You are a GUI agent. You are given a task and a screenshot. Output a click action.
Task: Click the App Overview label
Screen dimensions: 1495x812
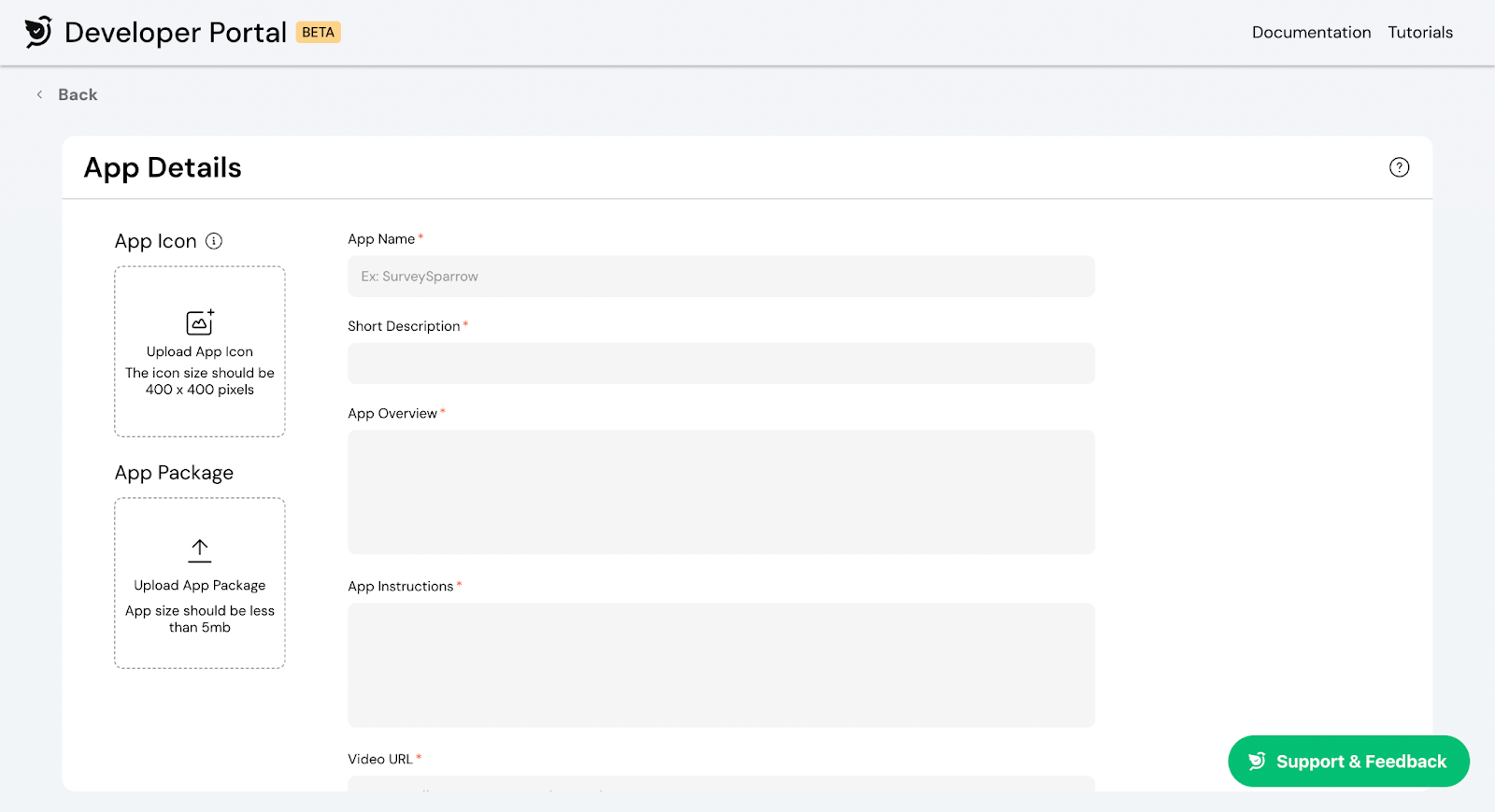coord(392,413)
